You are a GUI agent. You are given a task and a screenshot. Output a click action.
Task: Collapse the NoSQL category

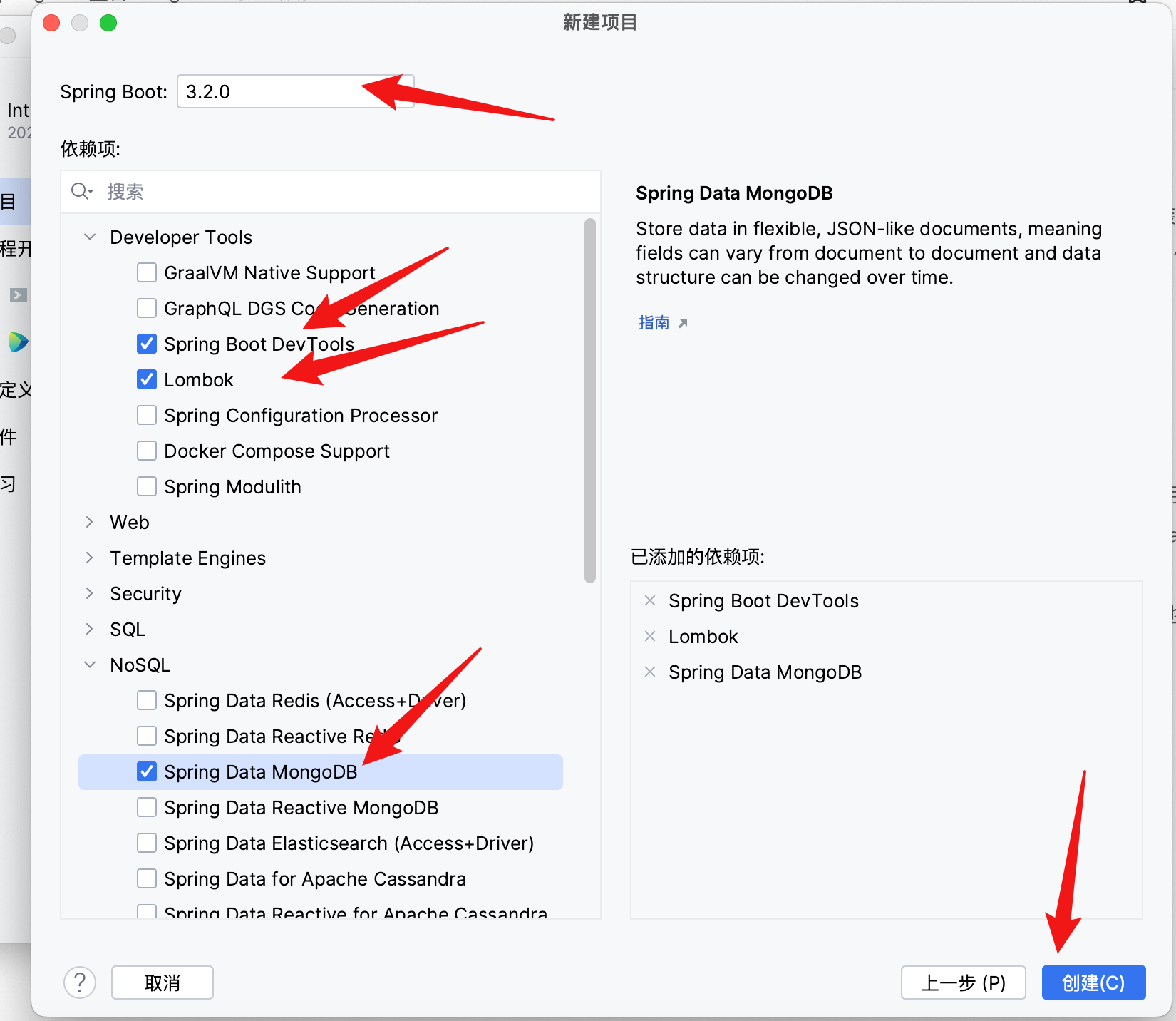point(90,665)
